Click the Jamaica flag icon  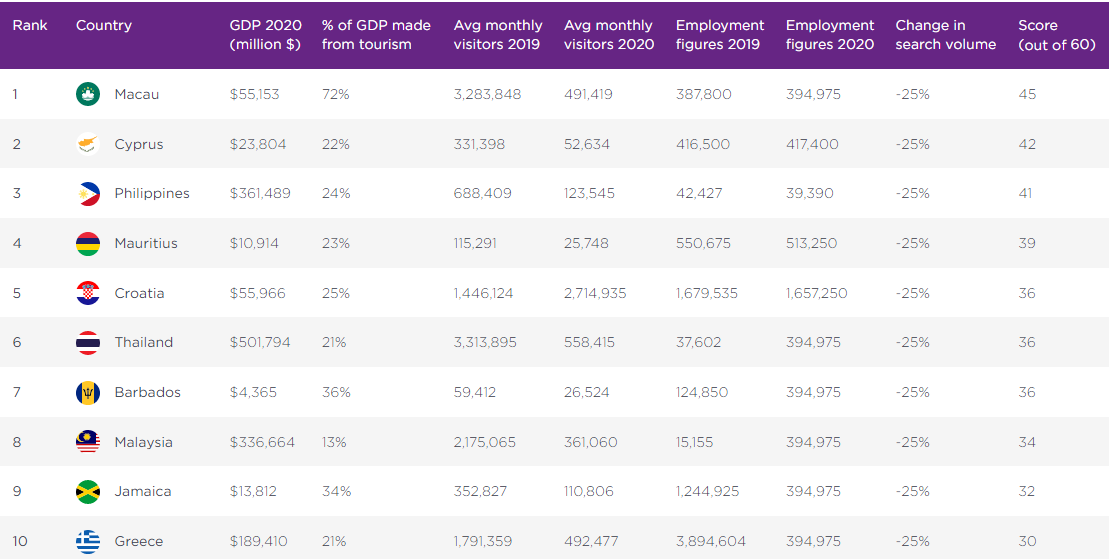pos(88,492)
